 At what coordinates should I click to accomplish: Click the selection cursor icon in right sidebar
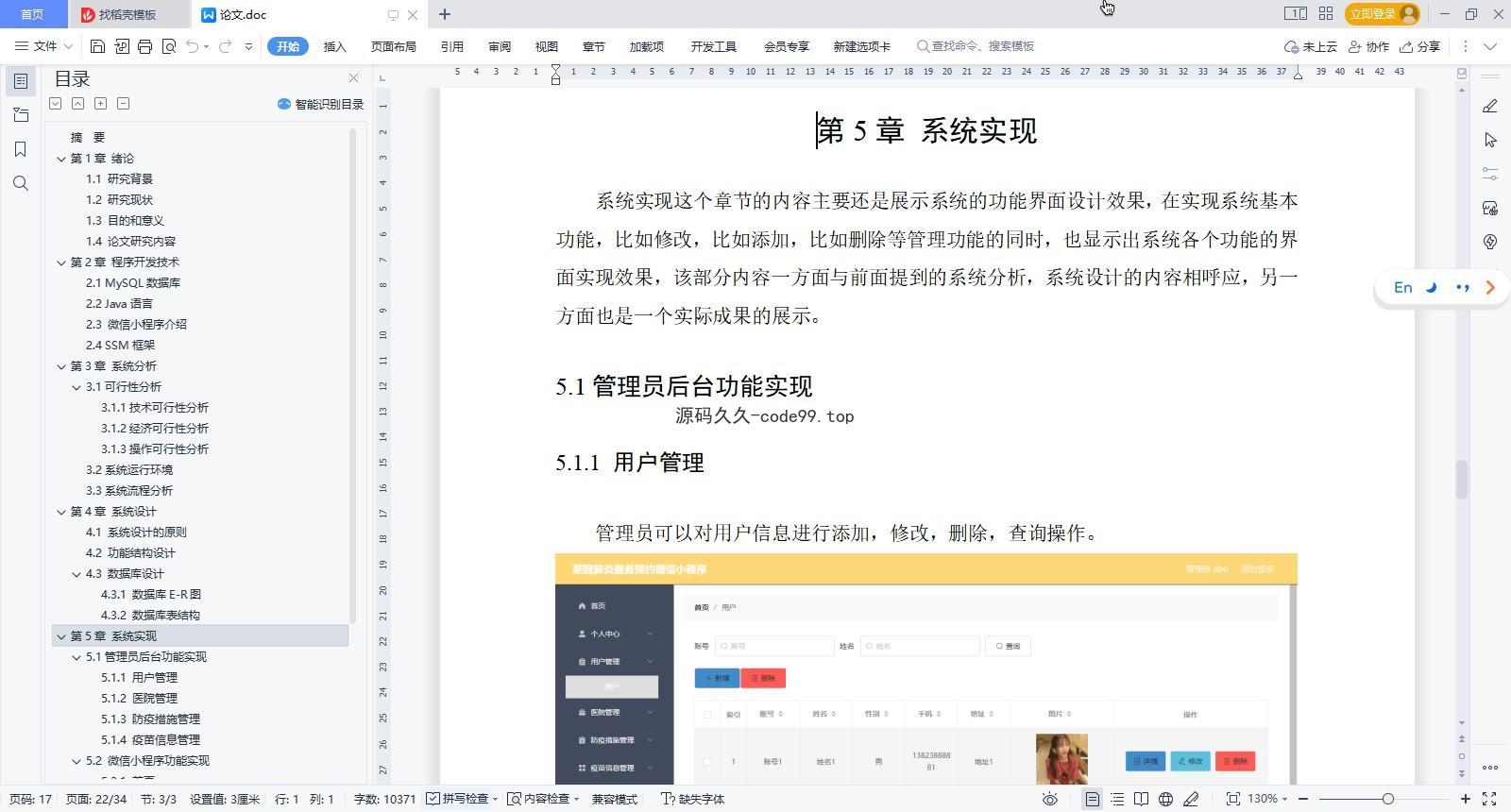point(1490,140)
